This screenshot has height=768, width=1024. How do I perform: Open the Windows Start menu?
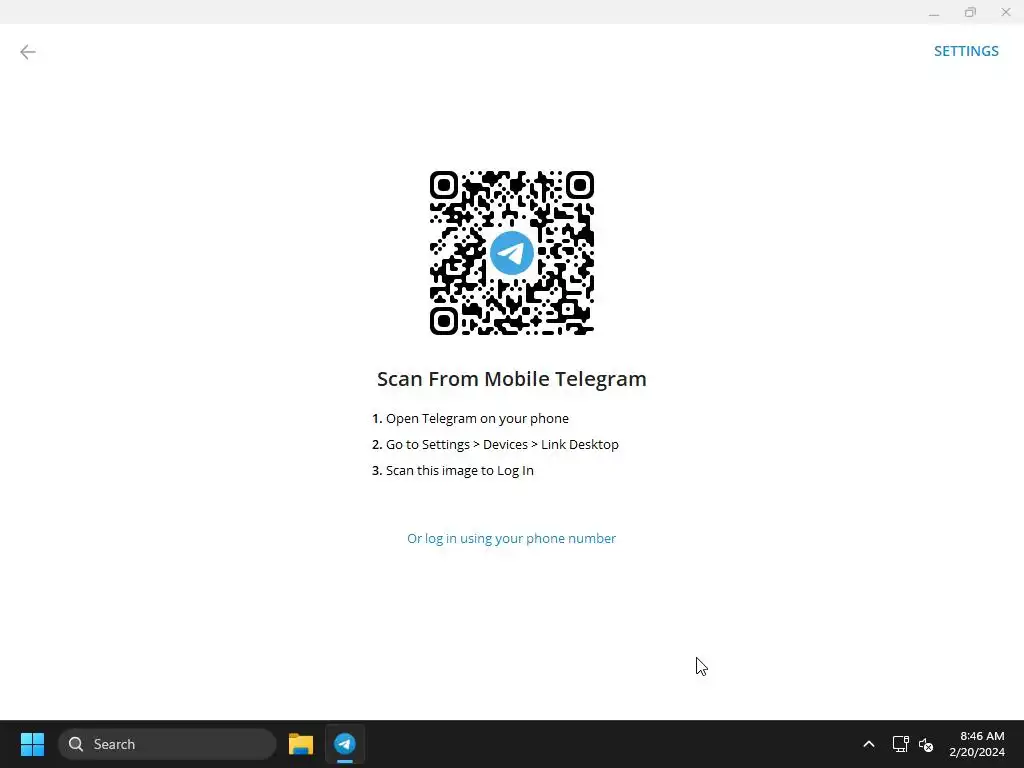[x=32, y=744]
